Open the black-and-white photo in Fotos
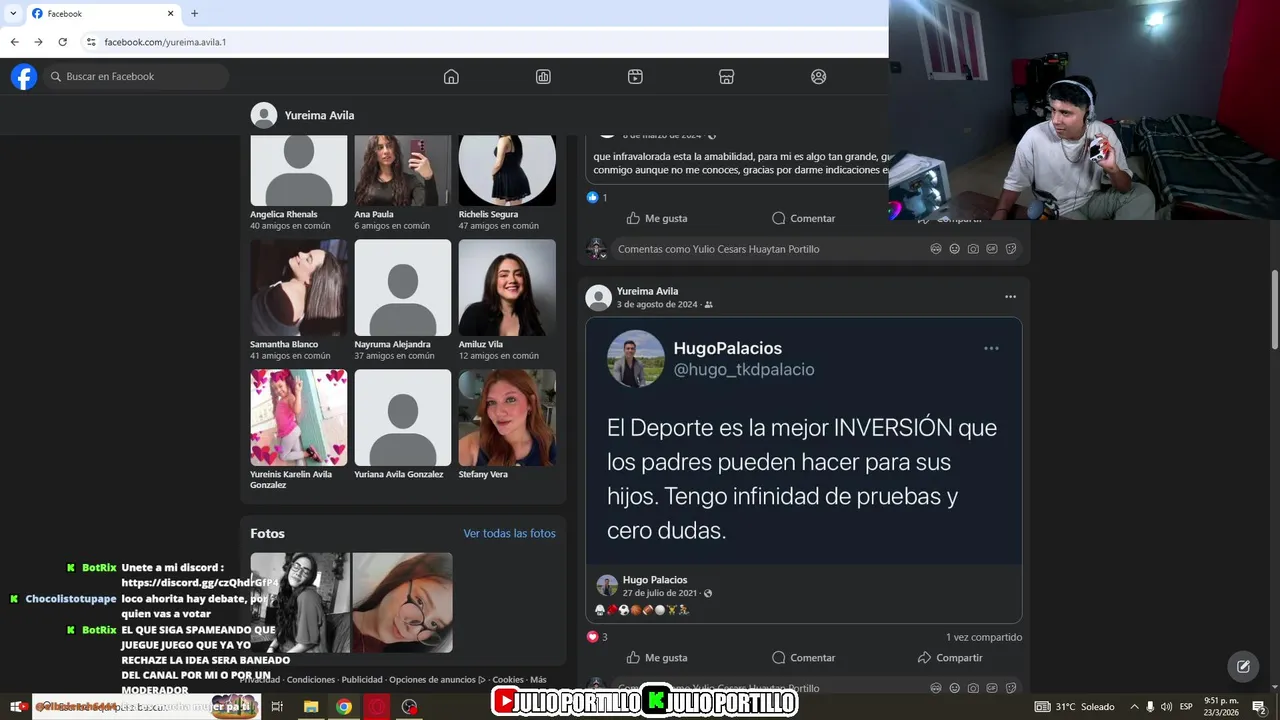This screenshot has width=1280, height=720. pos(299,603)
